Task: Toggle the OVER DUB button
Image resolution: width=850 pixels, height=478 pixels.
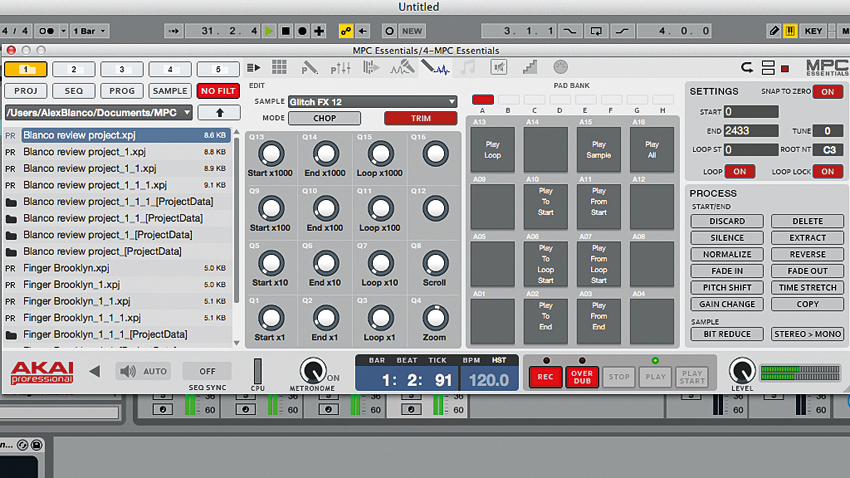Action: tap(582, 377)
